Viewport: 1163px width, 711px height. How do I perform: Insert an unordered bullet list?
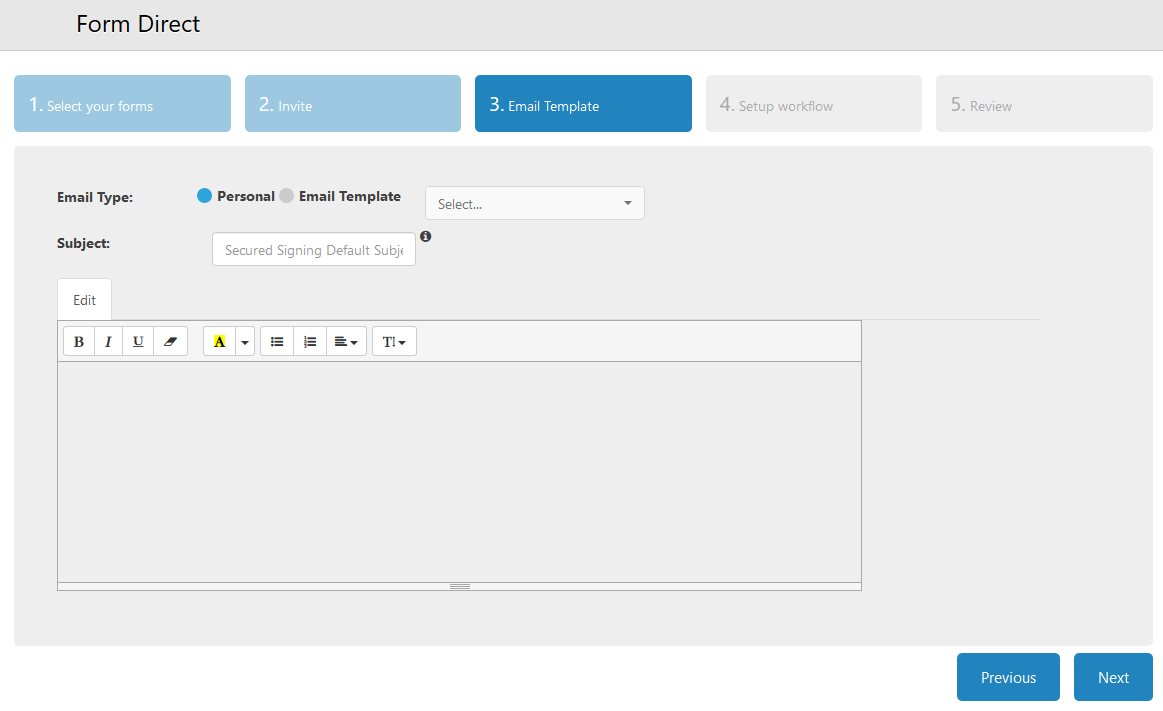point(277,342)
